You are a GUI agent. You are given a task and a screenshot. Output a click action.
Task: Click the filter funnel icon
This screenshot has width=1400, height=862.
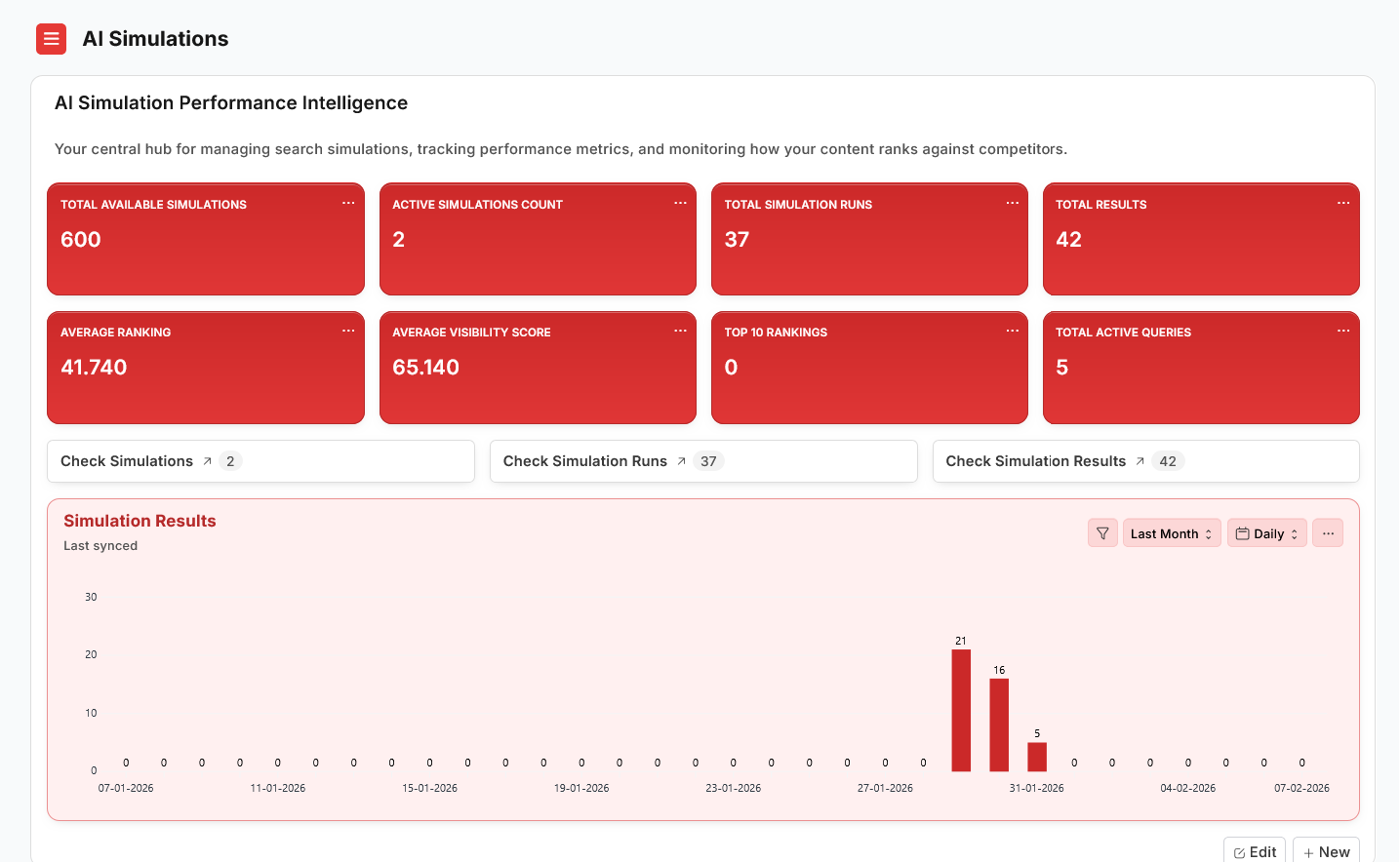tap(1102, 533)
